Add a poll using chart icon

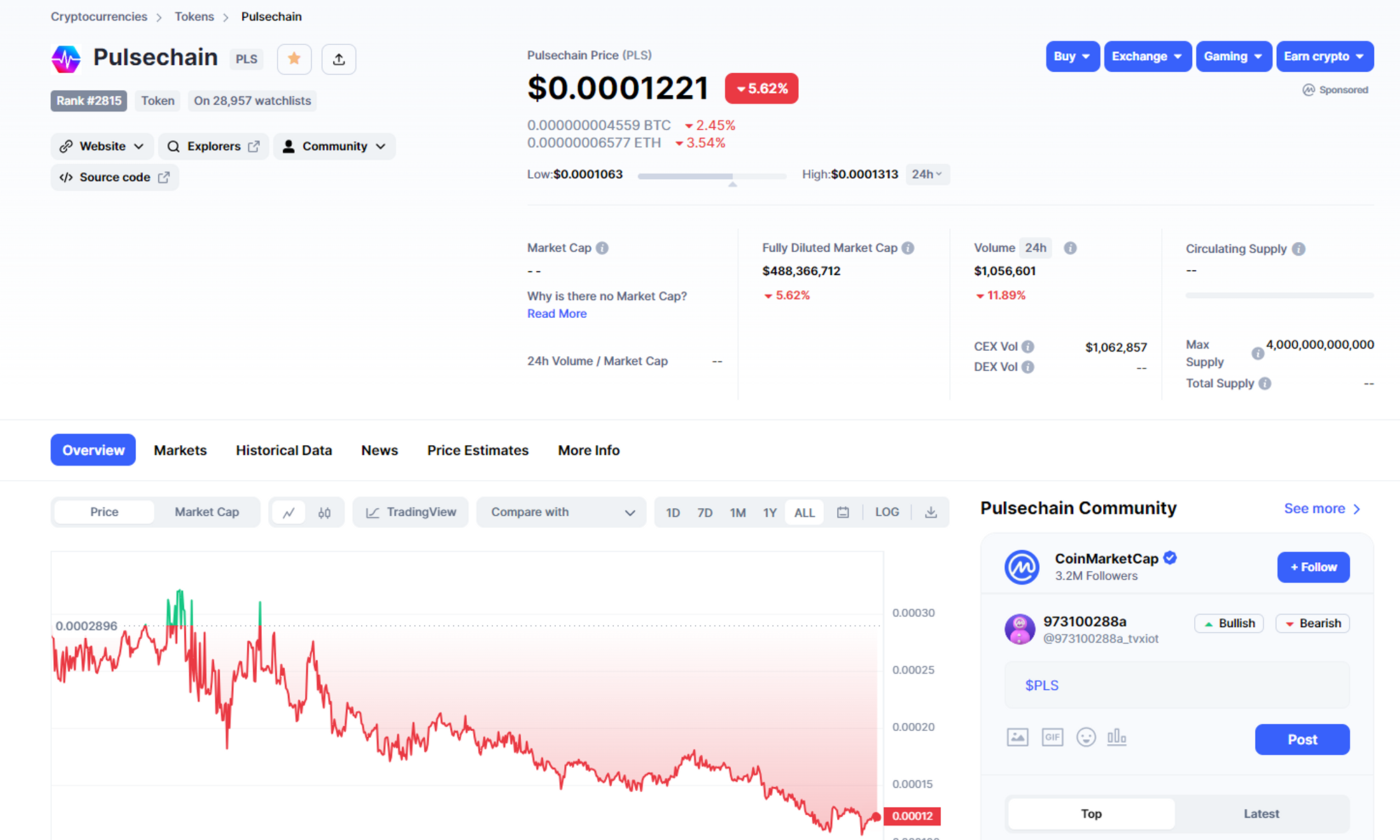[x=1116, y=737]
